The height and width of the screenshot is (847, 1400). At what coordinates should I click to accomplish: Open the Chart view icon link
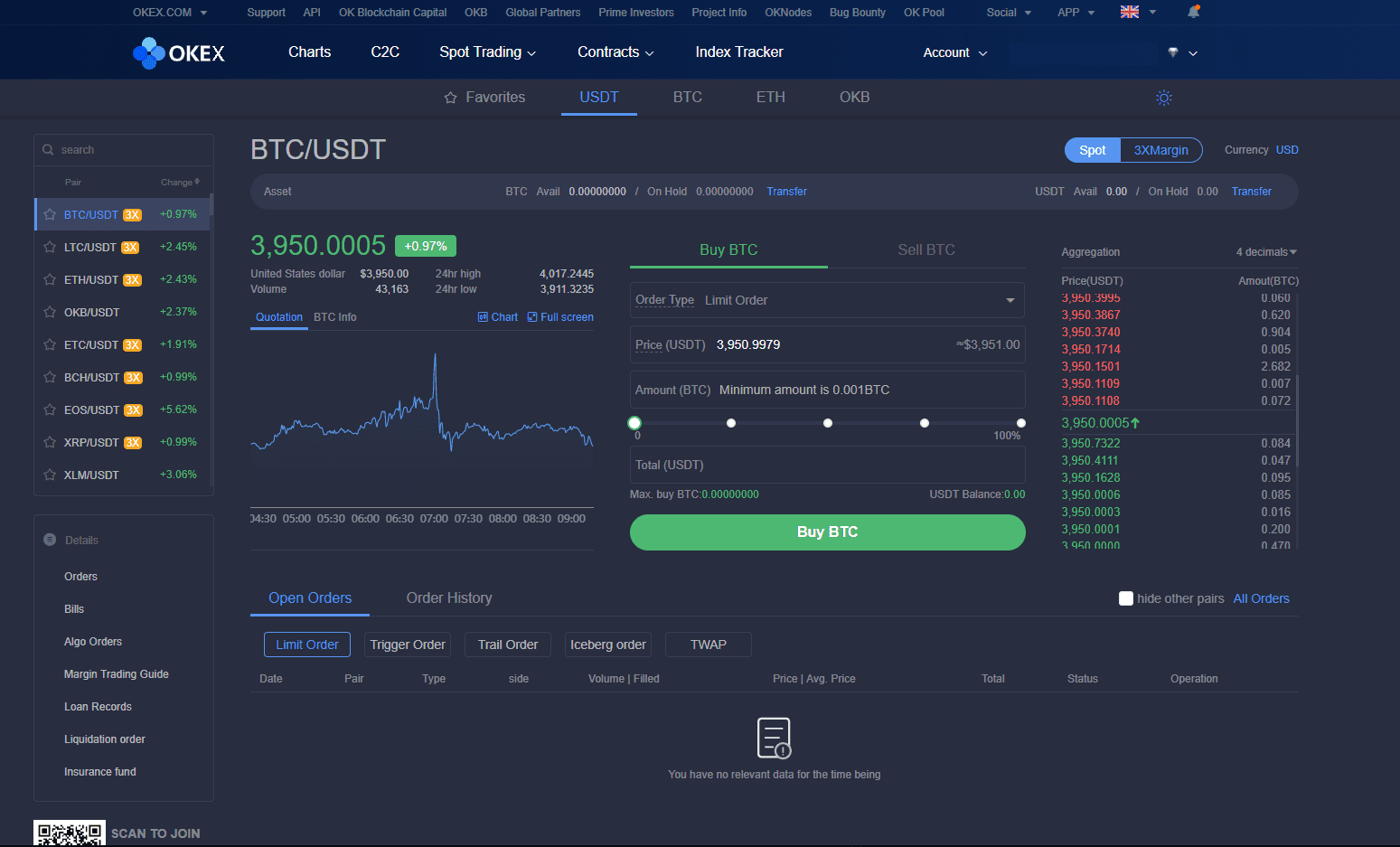tap(498, 317)
